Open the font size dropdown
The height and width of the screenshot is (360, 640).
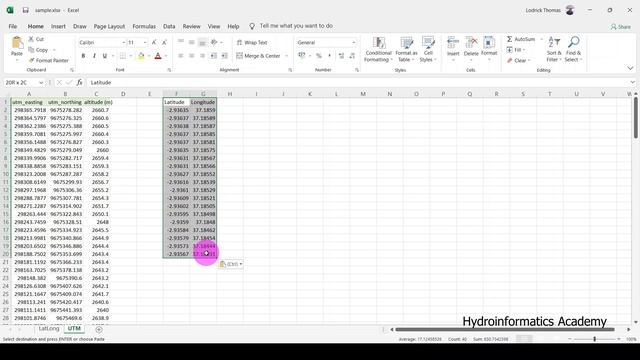click(144, 42)
